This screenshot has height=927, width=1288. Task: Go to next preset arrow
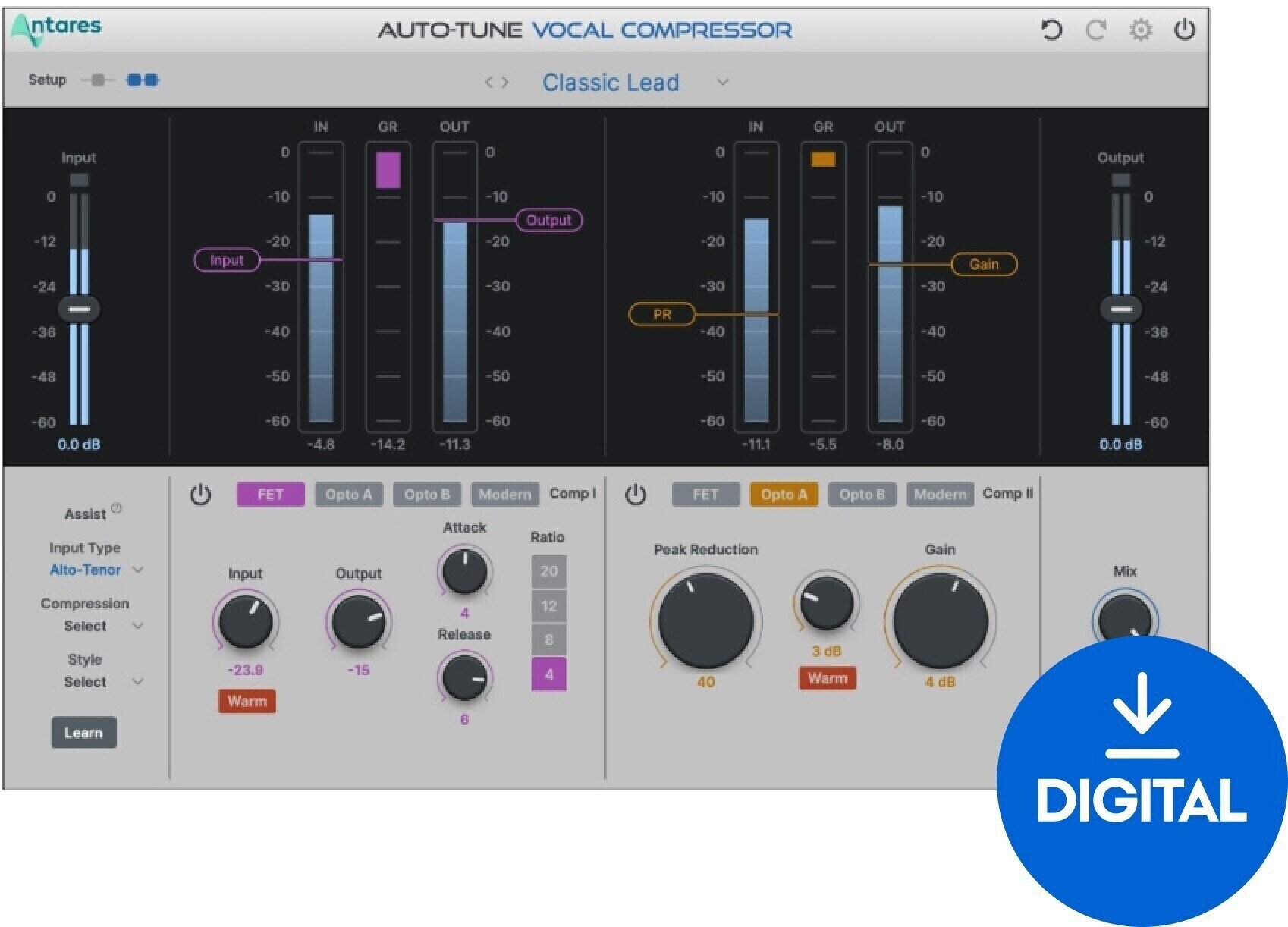click(505, 82)
